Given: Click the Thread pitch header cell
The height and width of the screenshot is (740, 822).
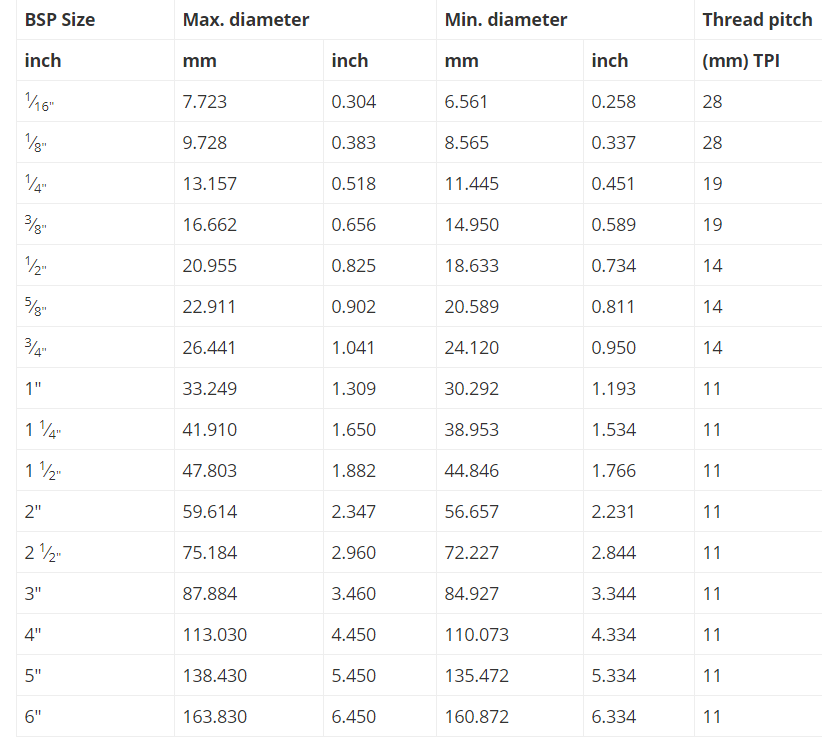Looking at the screenshot, I should point(758,19).
